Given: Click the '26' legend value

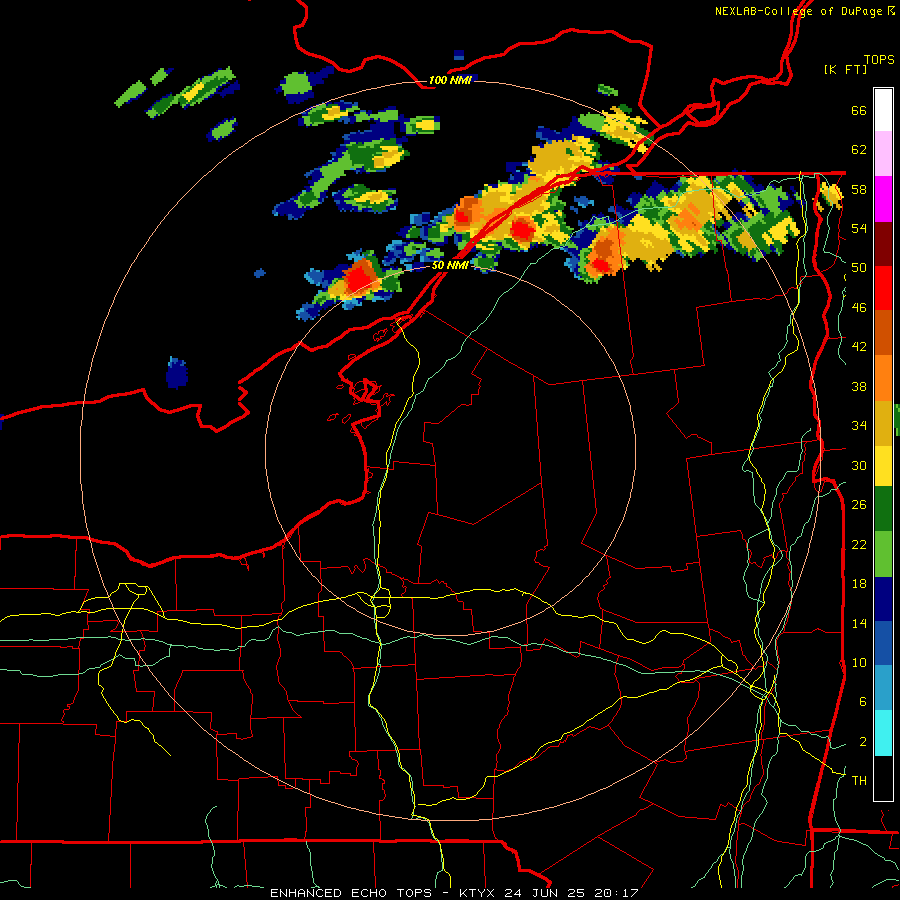Looking at the screenshot, I should [859, 505].
